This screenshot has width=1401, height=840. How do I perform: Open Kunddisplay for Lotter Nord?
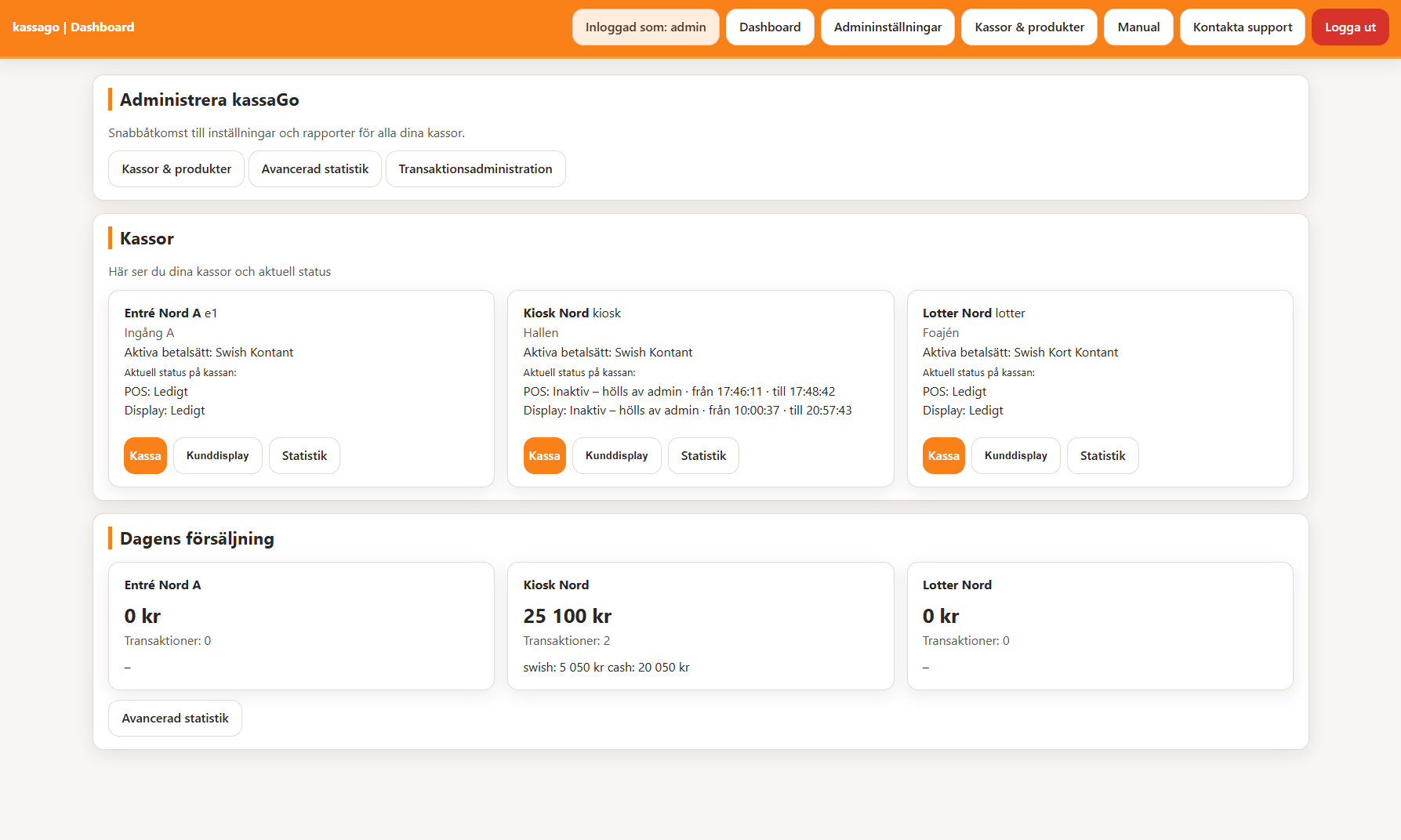click(x=1015, y=456)
